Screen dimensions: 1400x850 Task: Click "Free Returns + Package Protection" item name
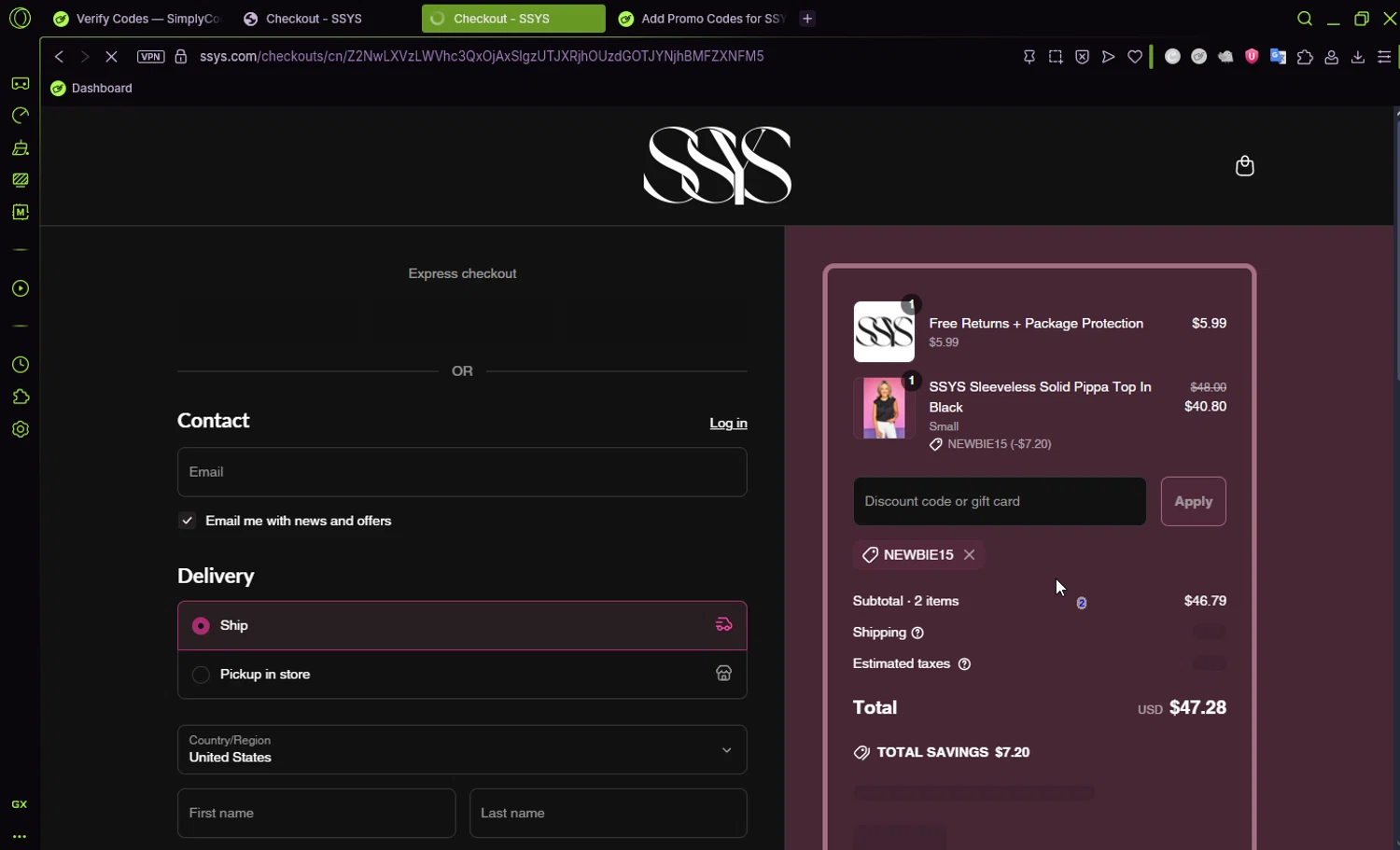pos(1036,324)
